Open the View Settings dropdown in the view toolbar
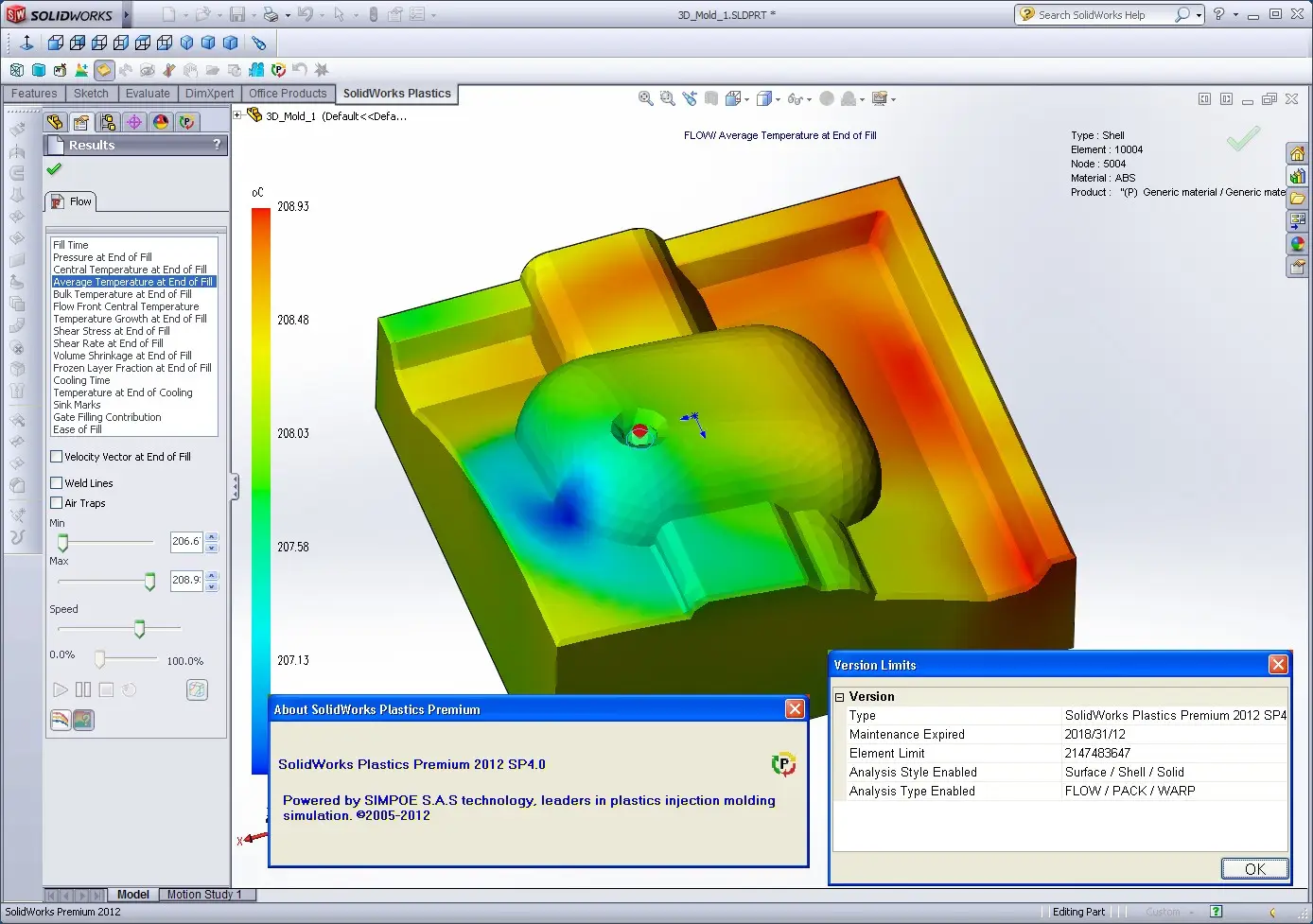This screenshot has width=1313, height=924. pos(893,99)
